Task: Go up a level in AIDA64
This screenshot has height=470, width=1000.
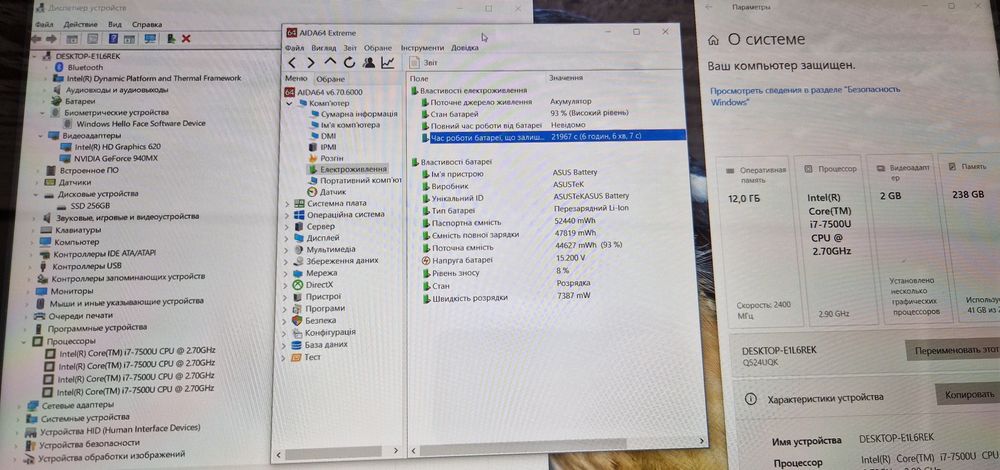Action: 330,62
